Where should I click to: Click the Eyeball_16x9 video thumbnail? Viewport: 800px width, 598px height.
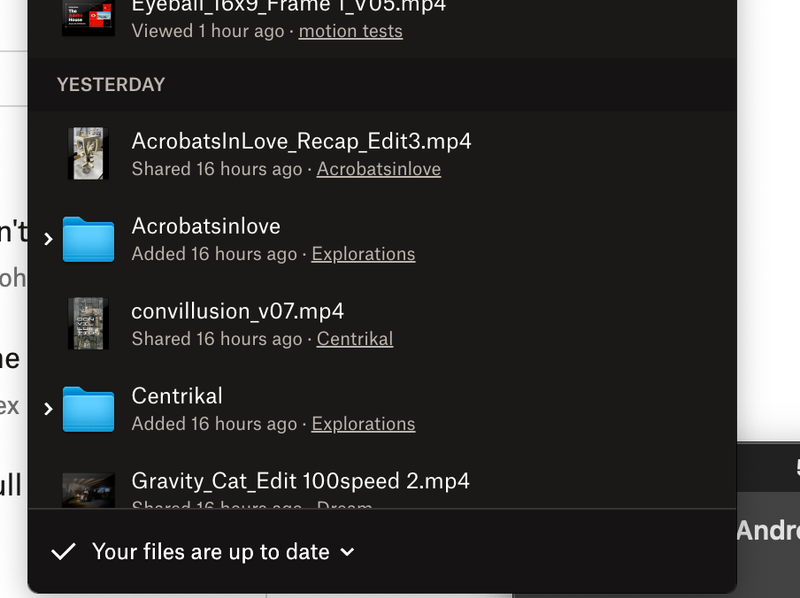[87, 17]
